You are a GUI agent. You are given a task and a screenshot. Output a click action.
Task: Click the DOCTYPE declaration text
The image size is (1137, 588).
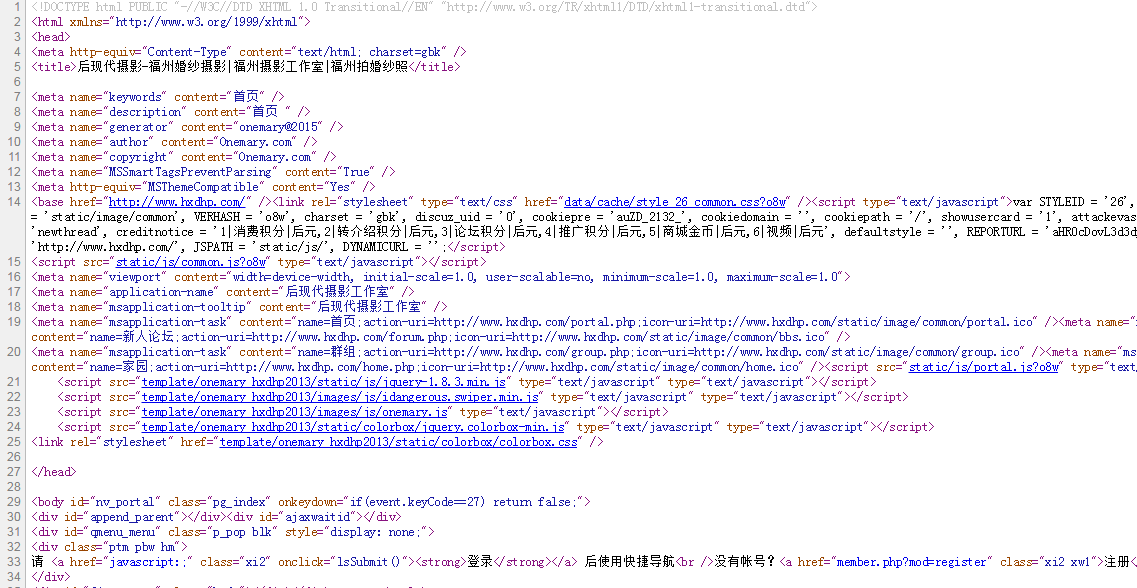point(425,7)
